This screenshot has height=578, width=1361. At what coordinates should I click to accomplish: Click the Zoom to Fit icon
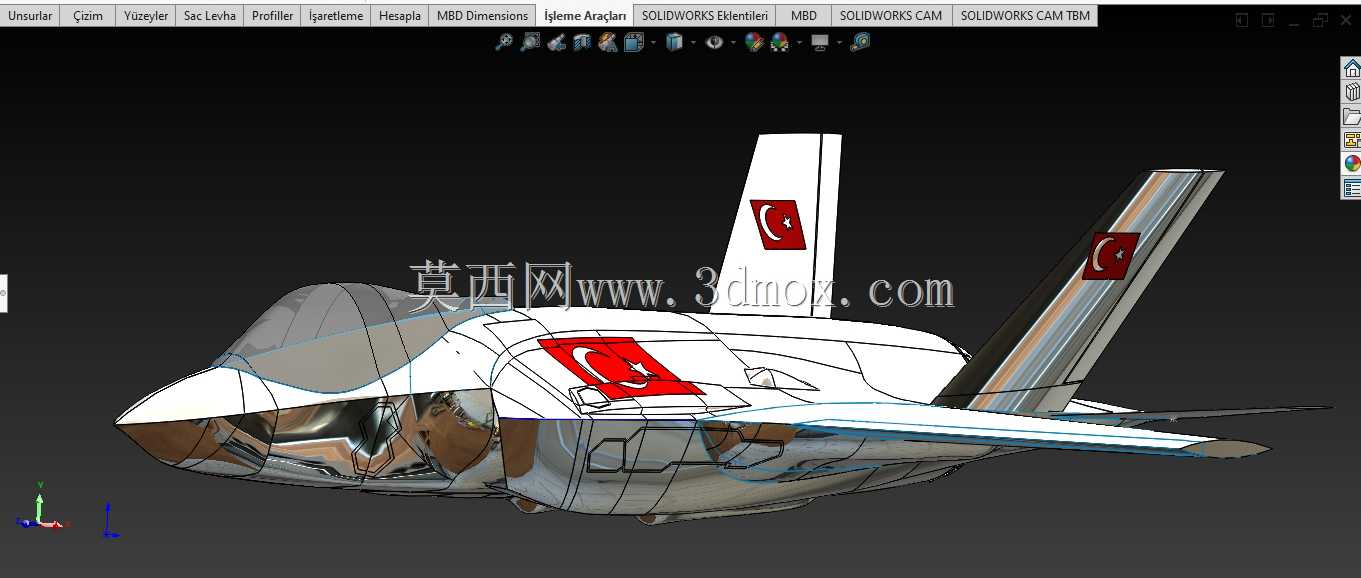(504, 42)
